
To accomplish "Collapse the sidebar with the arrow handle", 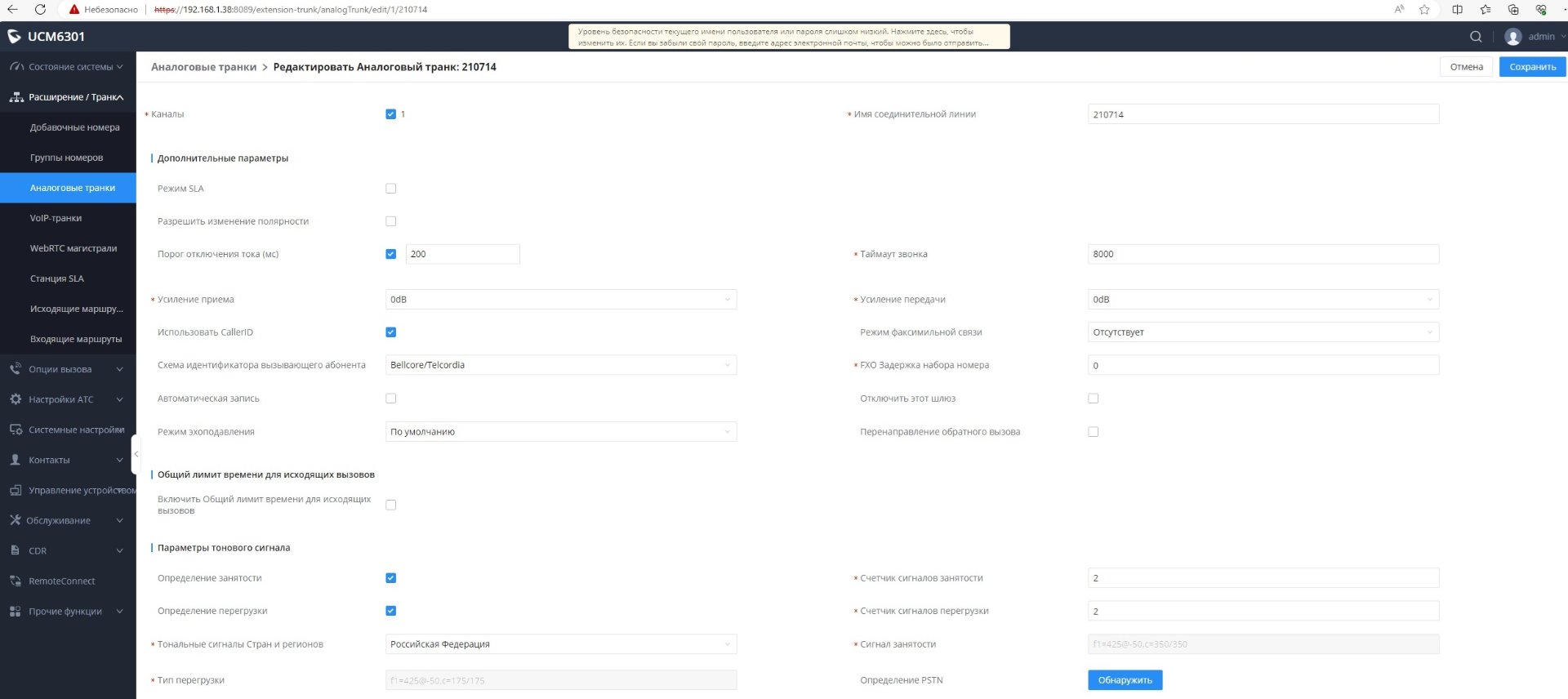I will click(136, 454).
